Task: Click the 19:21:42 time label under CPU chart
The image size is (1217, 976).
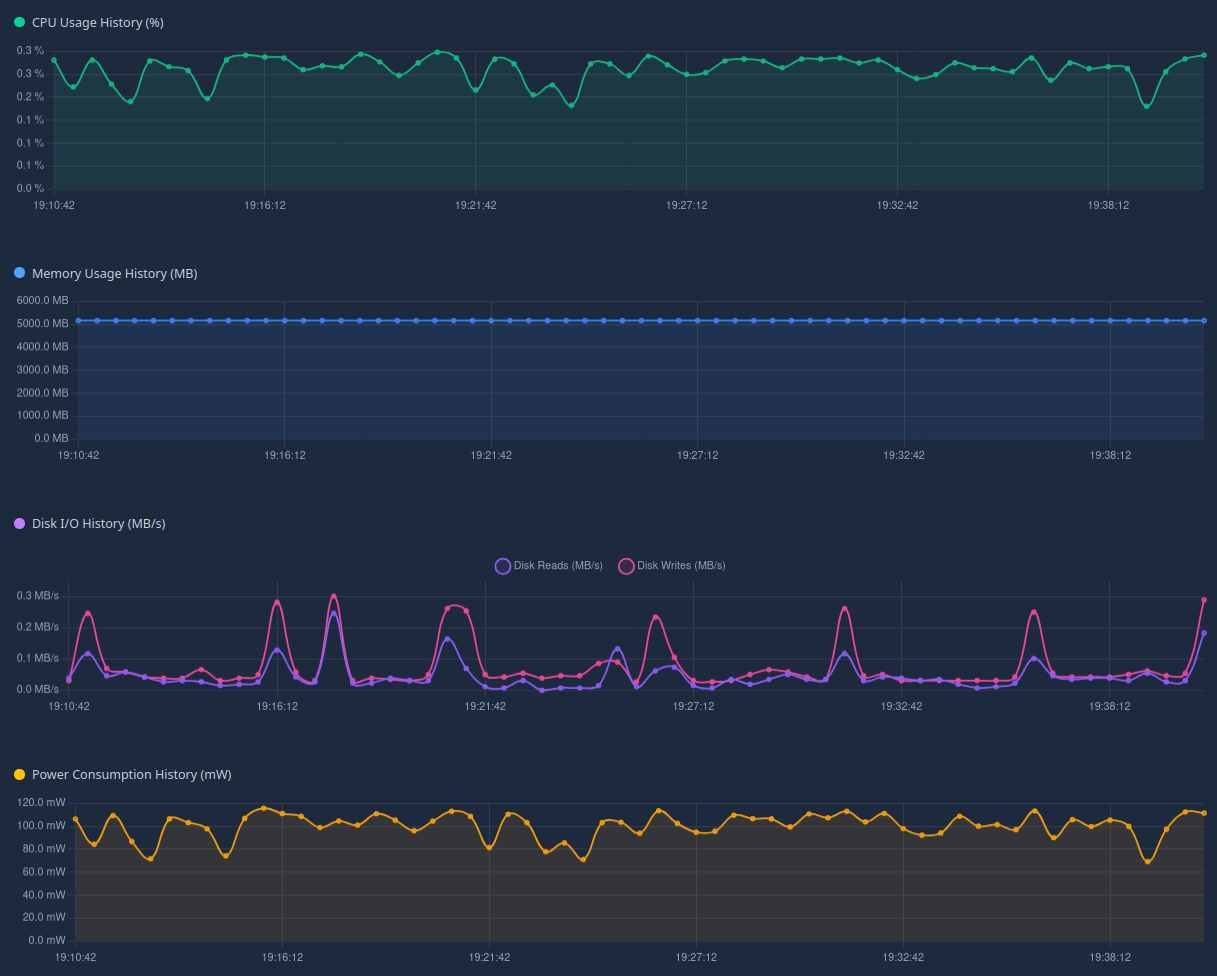Action: 476,205
